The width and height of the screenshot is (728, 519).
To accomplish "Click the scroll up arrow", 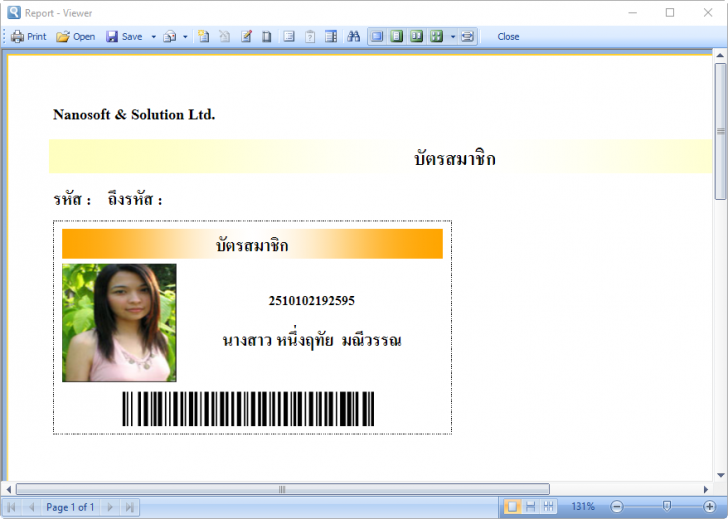I will (x=720, y=56).
